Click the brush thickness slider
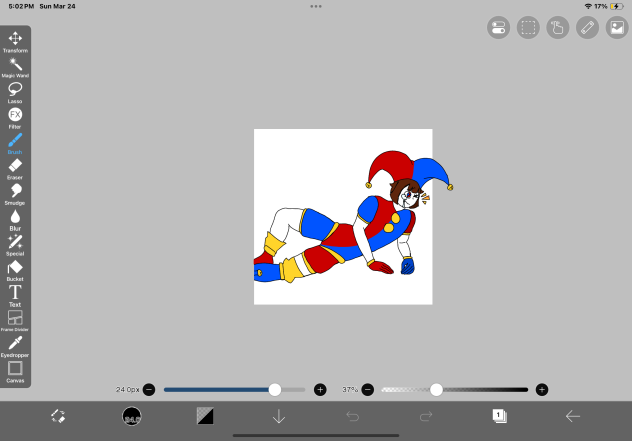This screenshot has height=441, width=632. 235,390
